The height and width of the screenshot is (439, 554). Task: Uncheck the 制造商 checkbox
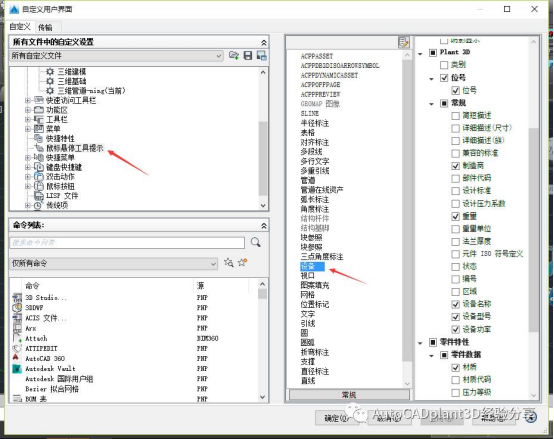coord(455,166)
